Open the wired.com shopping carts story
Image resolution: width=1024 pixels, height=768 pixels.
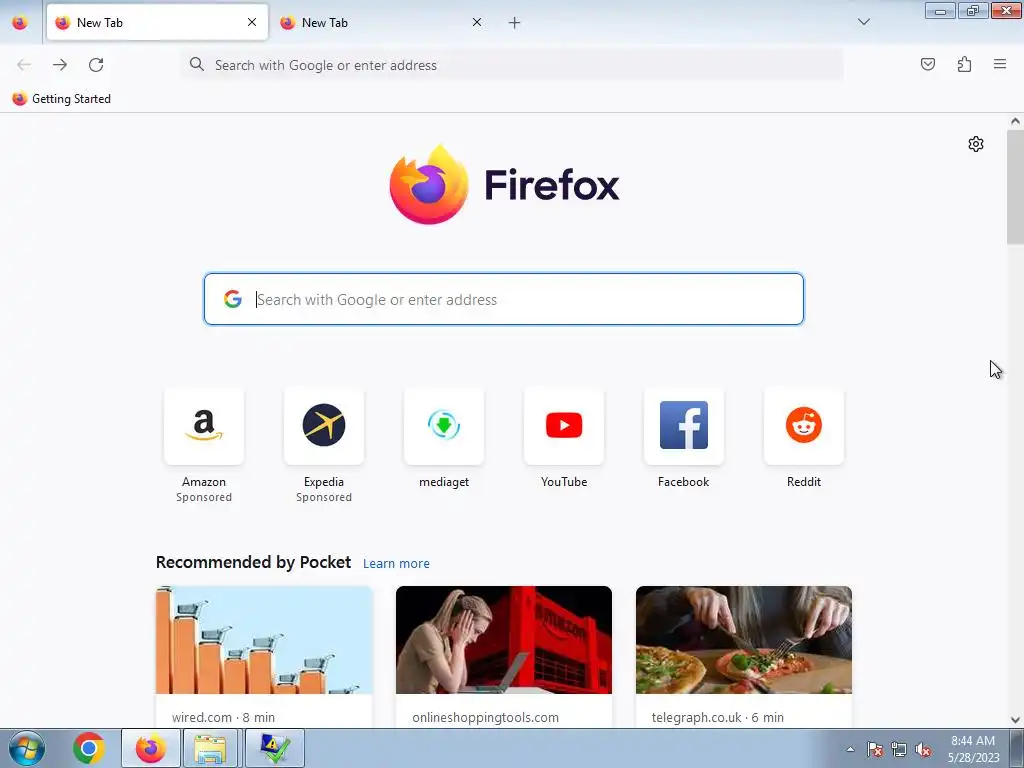[x=264, y=656]
